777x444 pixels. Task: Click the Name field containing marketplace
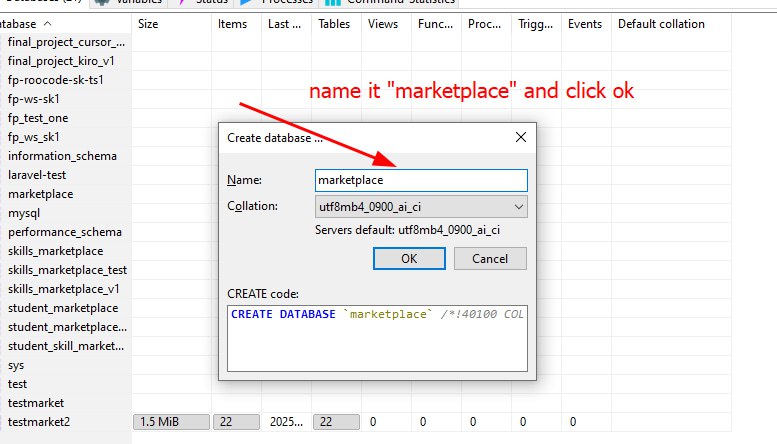pyautogui.click(x=421, y=180)
